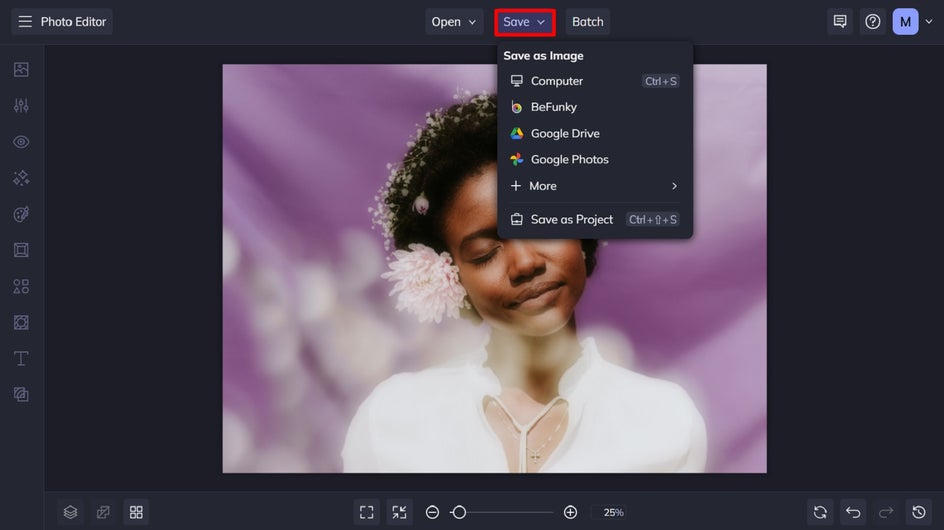The image size is (944, 530).
Task: Open the Image Manager sidebar panel
Action: pos(21,69)
